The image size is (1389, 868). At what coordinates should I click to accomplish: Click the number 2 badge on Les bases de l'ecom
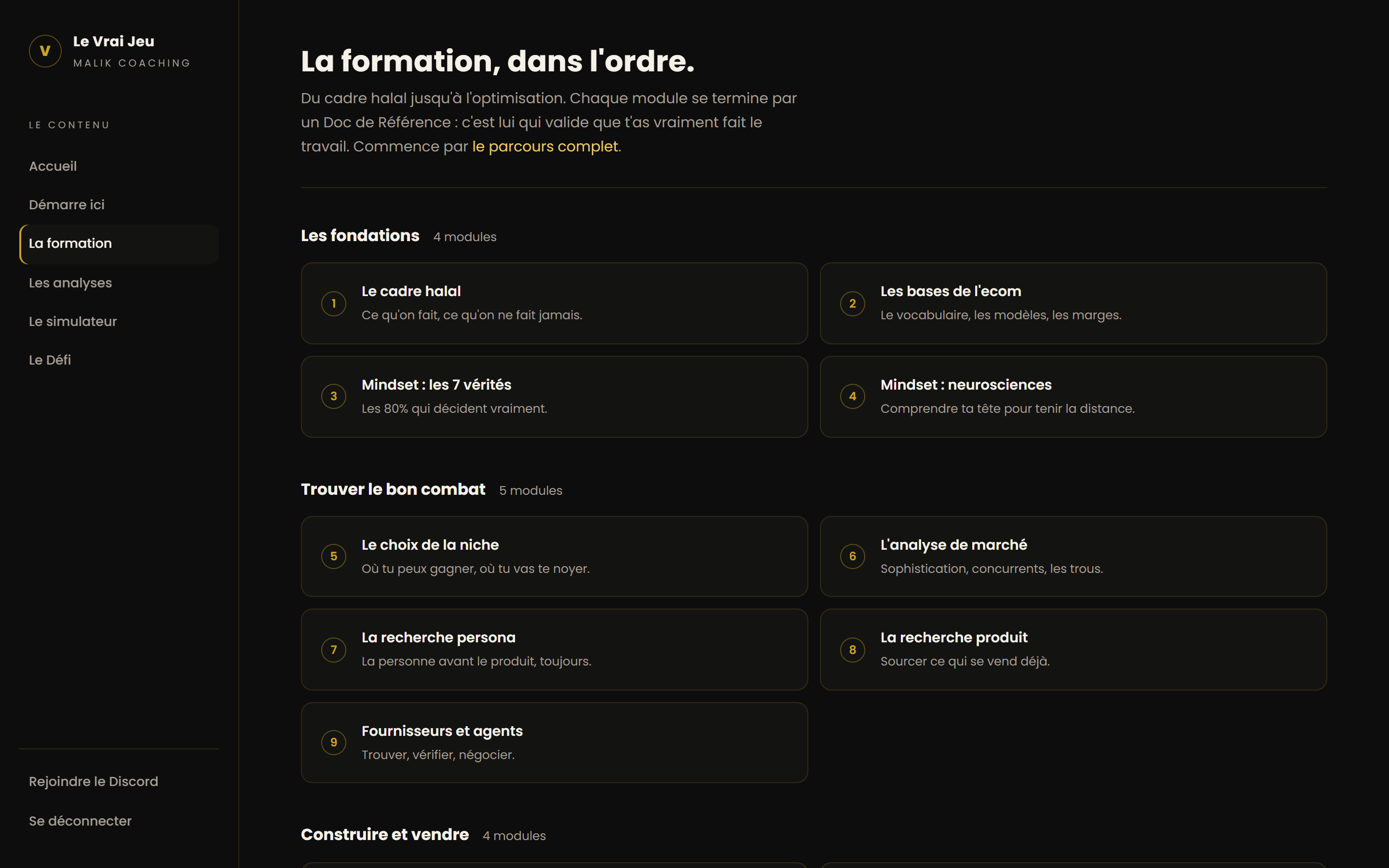click(x=852, y=304)
